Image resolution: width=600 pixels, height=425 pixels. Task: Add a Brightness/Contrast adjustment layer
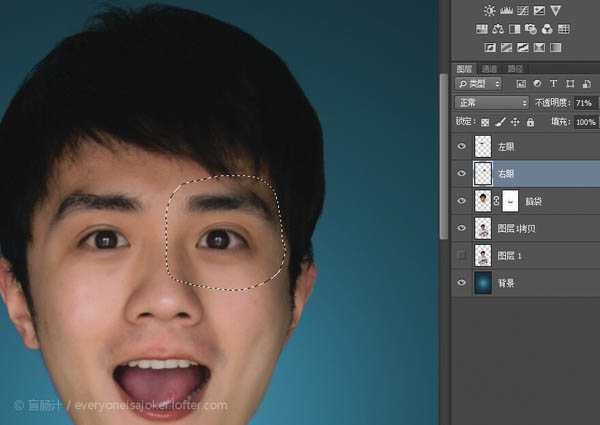pos(489,11)
